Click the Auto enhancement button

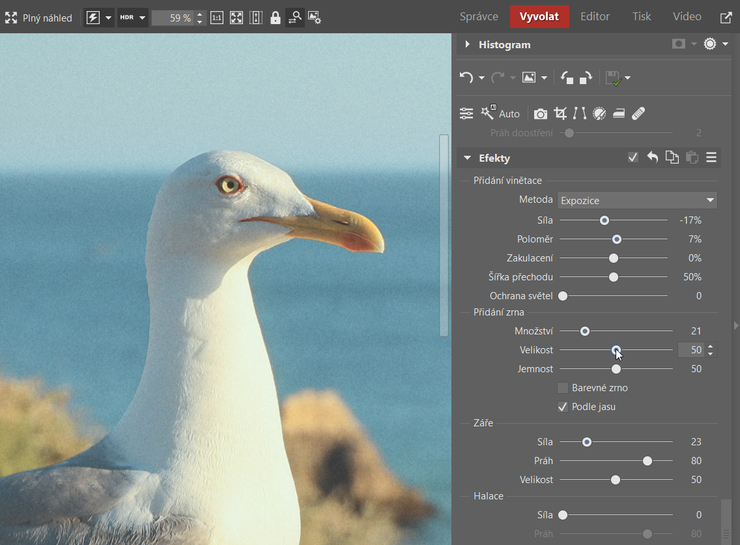click(x=500, y=114)
